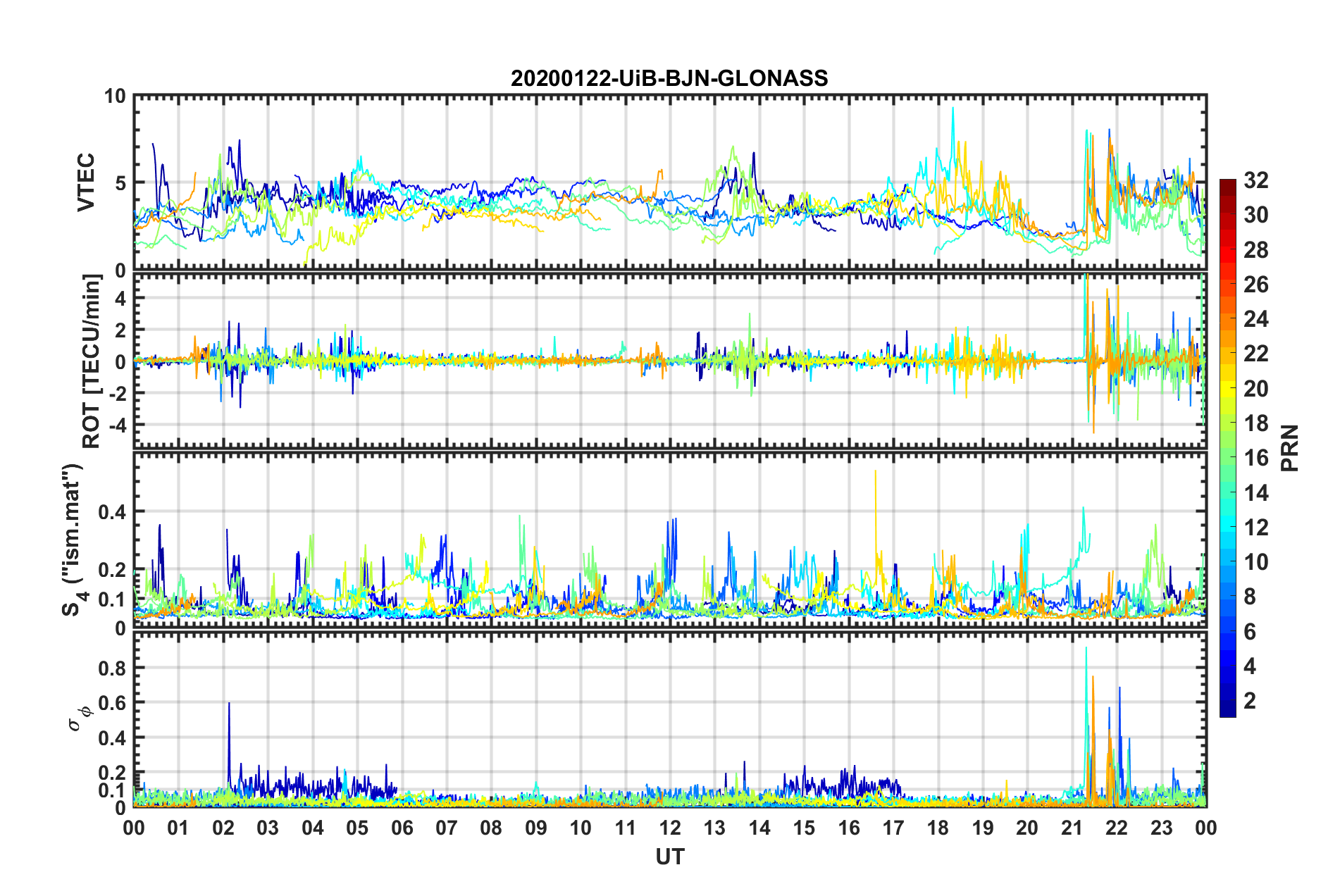Click the ROT axis tick -4
Viewport: 1340px width, 896px height.
coord(117,425)
